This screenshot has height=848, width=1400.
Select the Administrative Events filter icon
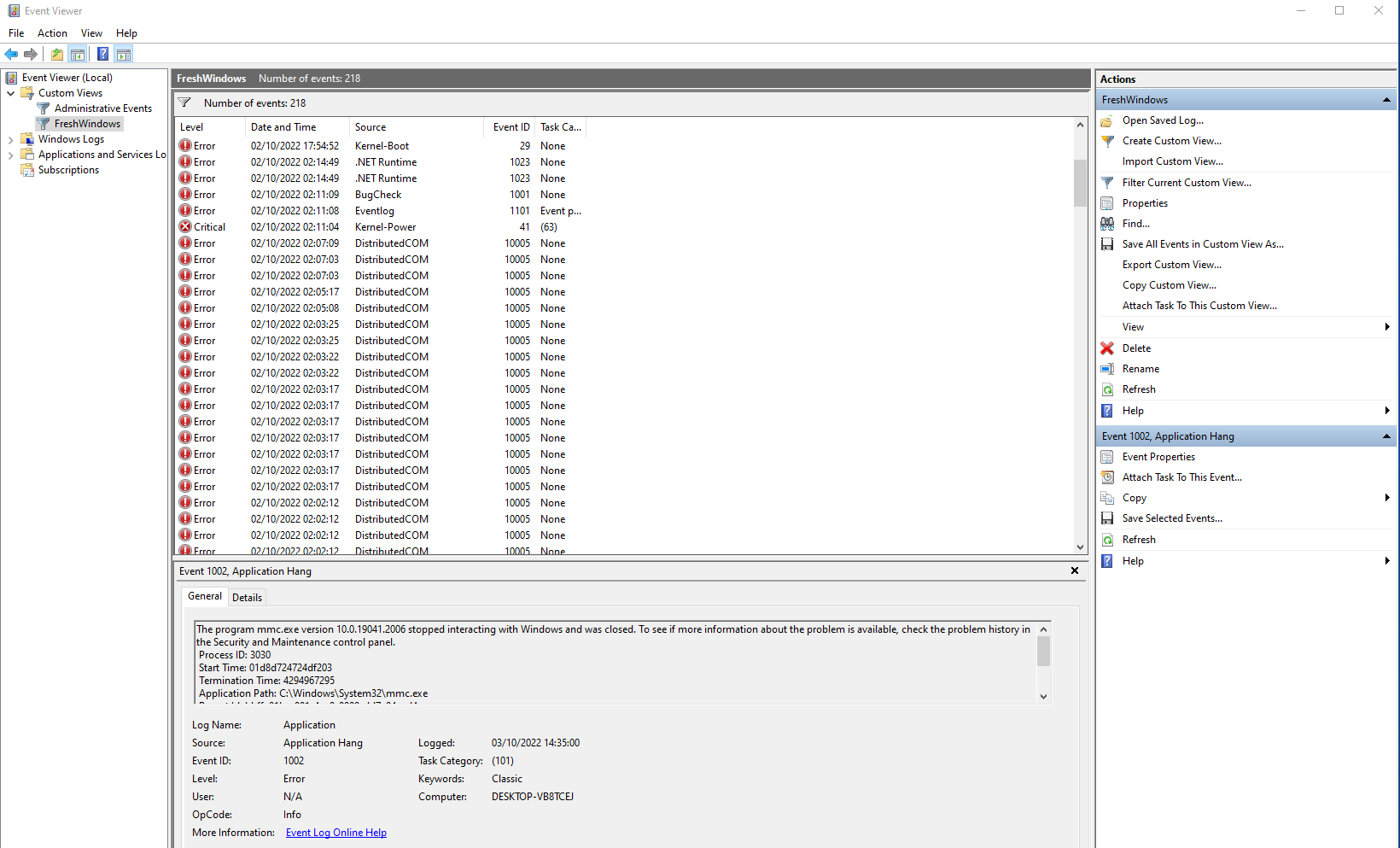click(x=44, y=108)
